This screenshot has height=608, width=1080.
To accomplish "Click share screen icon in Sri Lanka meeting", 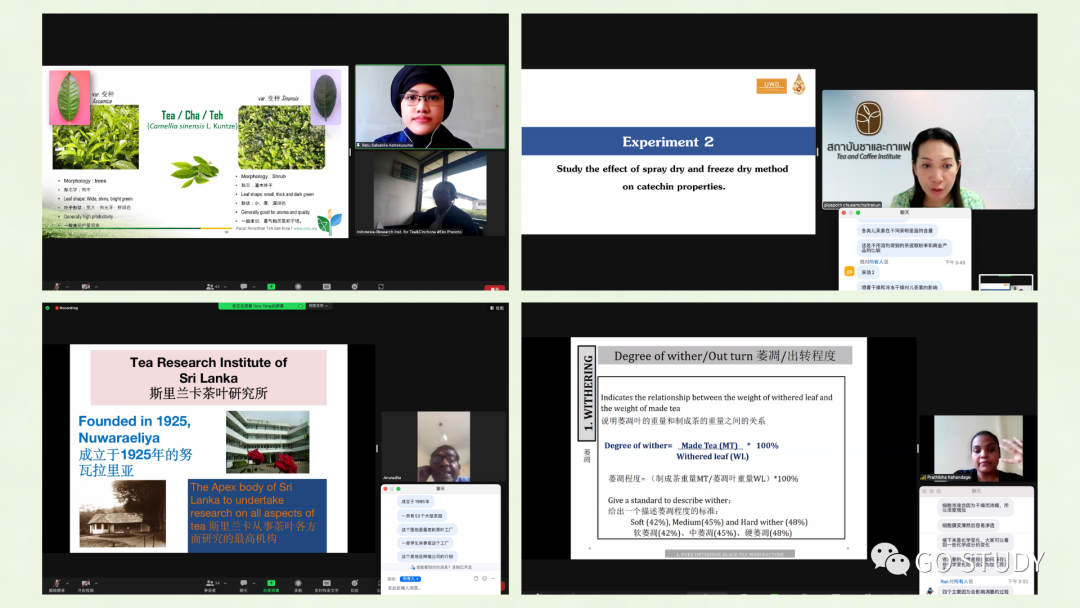I will [x=271, y=584].
